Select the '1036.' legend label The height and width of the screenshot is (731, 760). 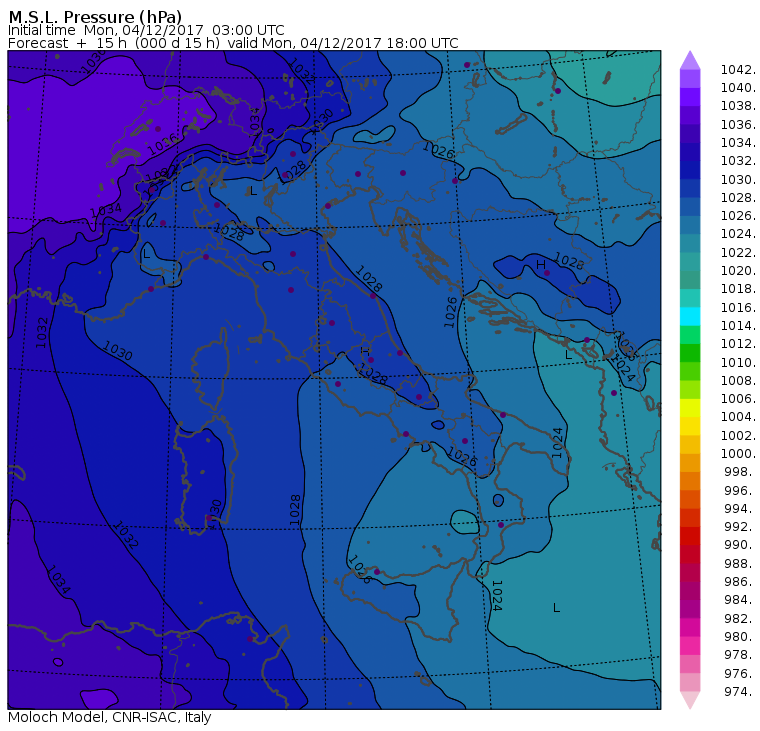(738, 125)
